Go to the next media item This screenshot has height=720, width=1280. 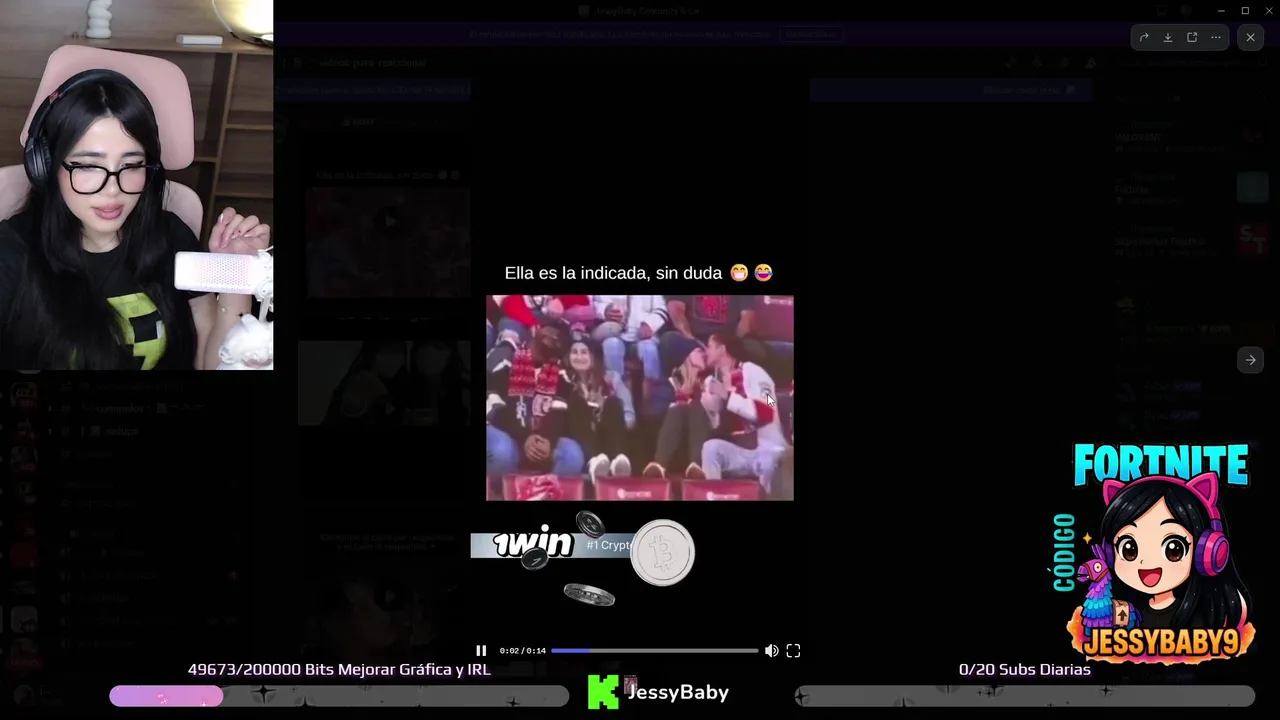click(1250, 360)
